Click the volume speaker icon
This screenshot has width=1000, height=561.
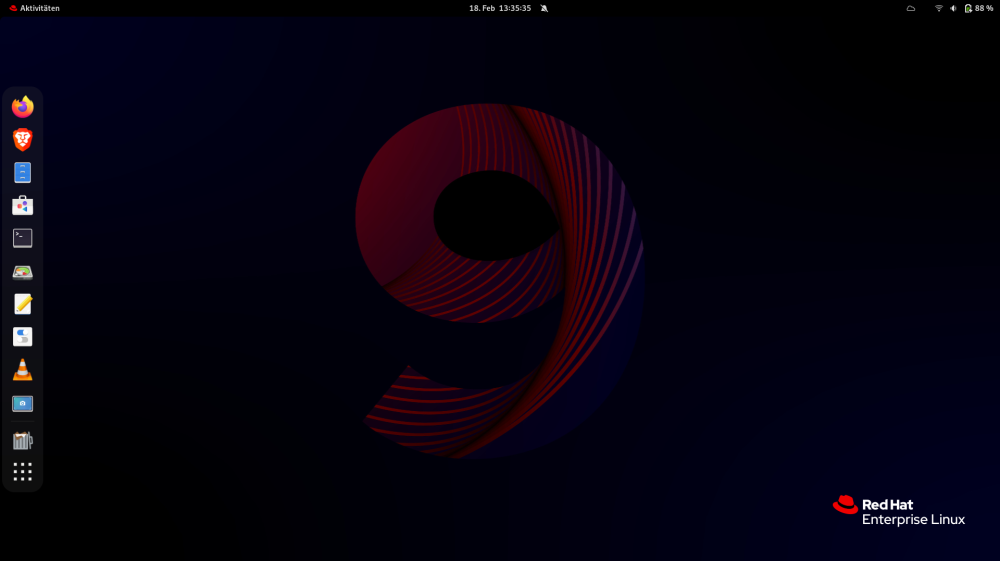[953, 8]
